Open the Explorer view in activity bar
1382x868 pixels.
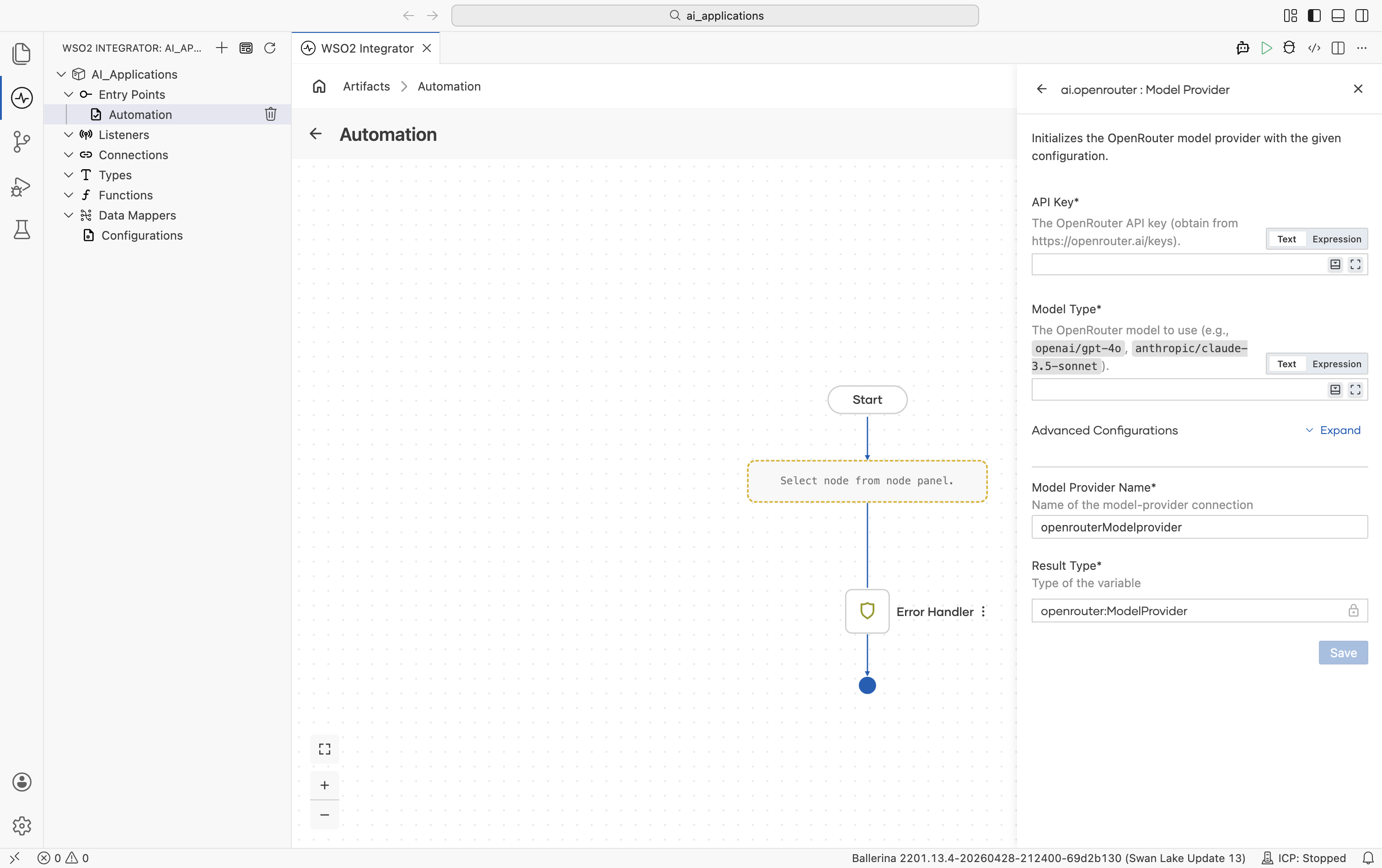tap(22, 54)
